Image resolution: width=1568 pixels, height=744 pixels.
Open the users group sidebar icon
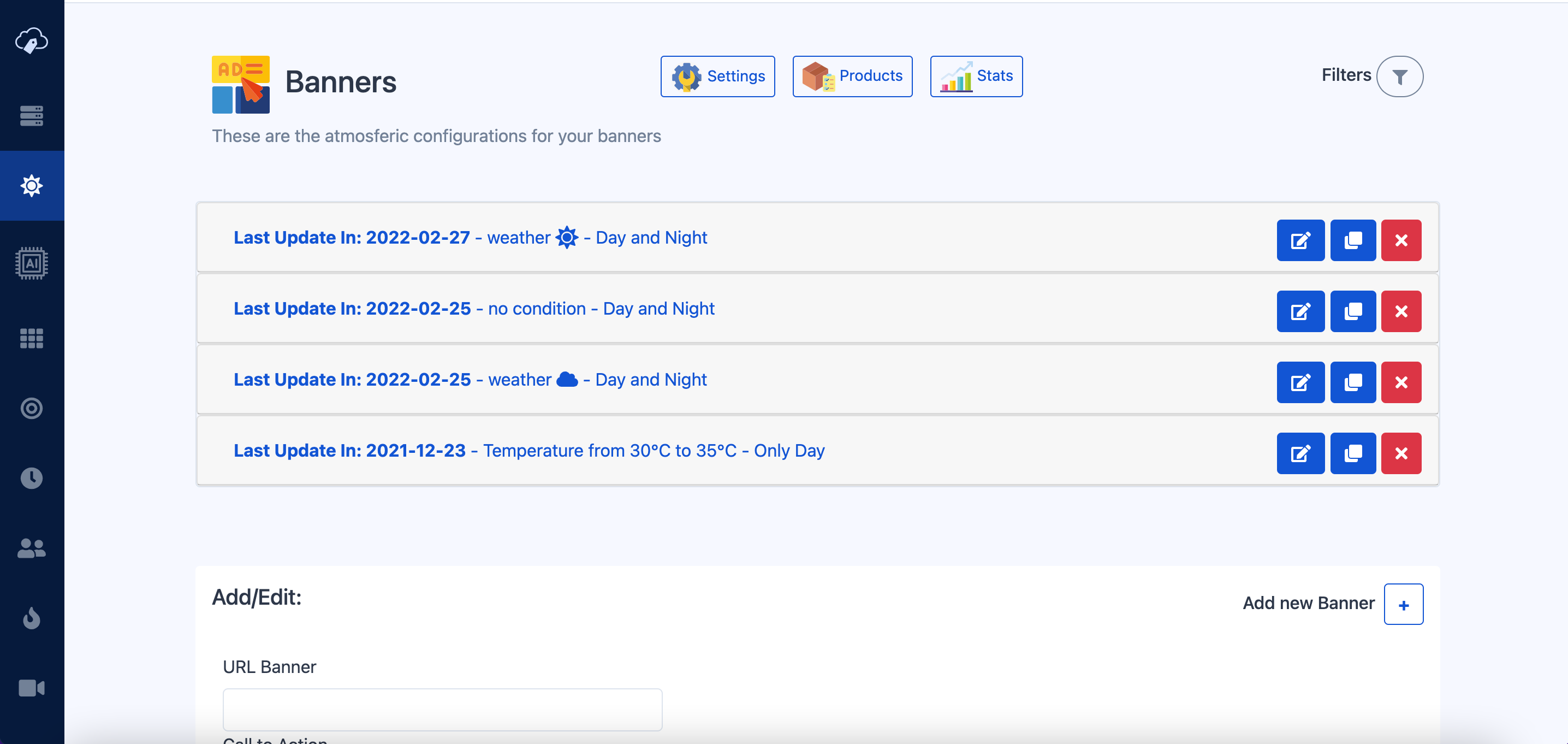tap(32, 548)
